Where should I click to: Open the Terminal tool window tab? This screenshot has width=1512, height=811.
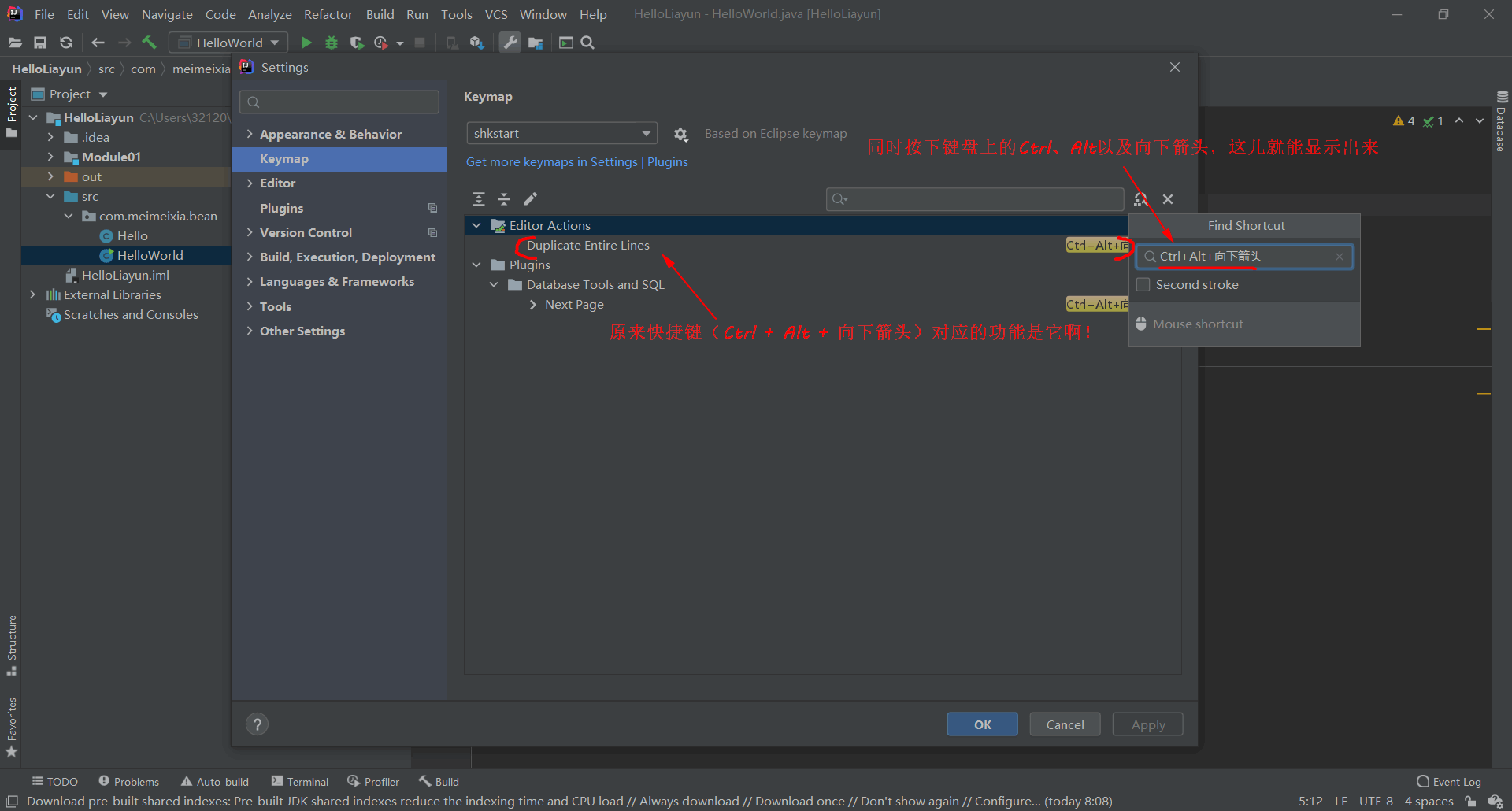tap(300, 782)
